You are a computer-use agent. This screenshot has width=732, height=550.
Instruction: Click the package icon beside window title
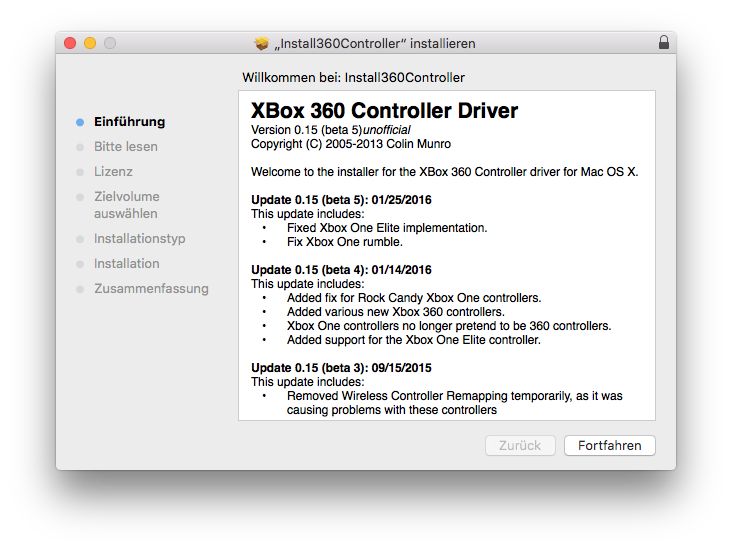click(263, 43)
